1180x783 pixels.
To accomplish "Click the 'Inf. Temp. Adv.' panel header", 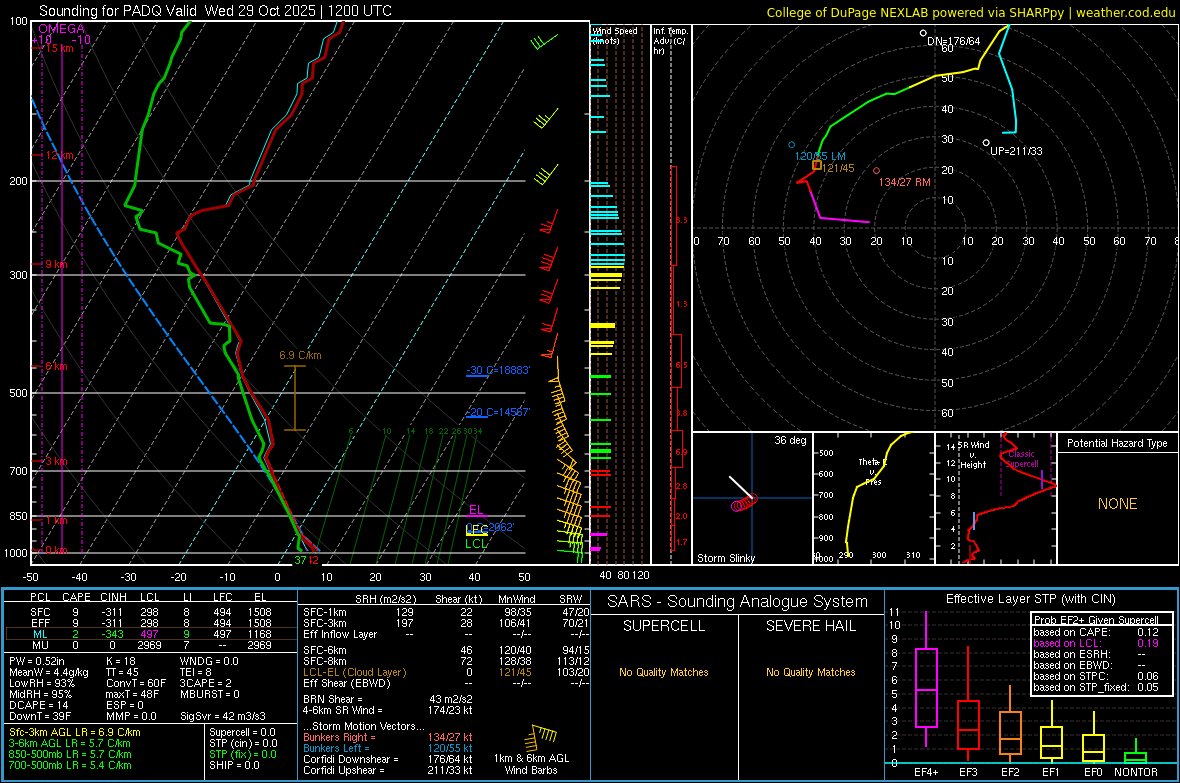I will [670, 41].
